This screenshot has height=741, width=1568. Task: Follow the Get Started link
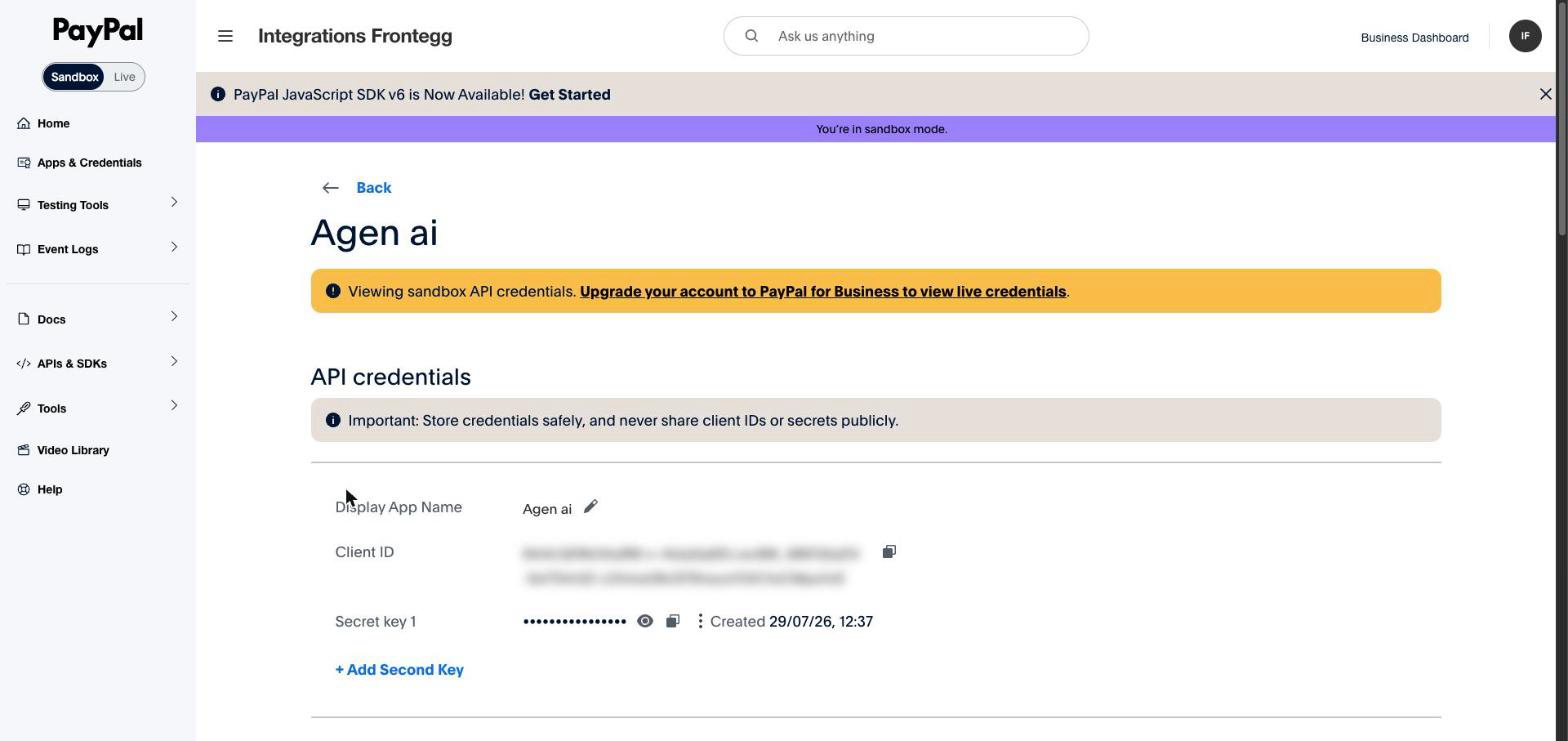click(x=569, y=94)
